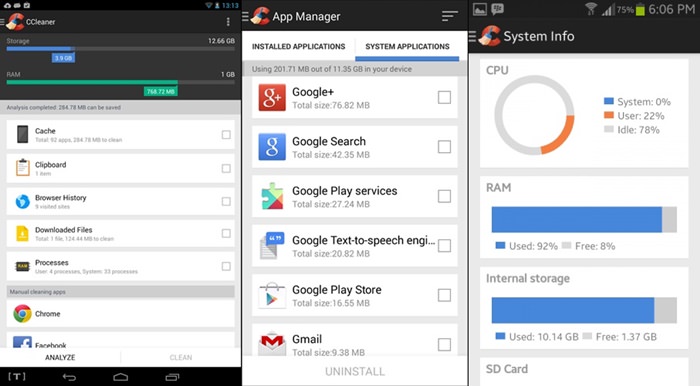Open the App Manager sort icon
This screenshot has height=386, width=700.
pyautogui.click(x=450, y=17)
